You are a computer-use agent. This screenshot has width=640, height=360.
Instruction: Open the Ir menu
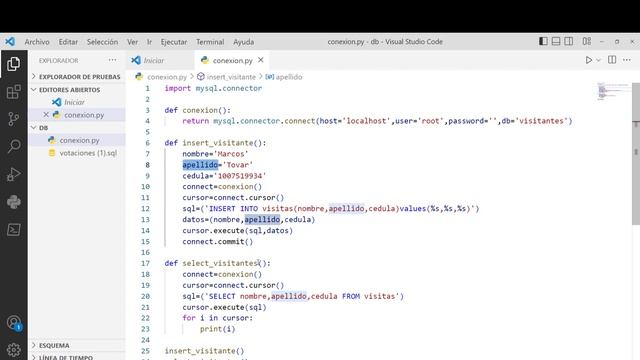(149, 42)
